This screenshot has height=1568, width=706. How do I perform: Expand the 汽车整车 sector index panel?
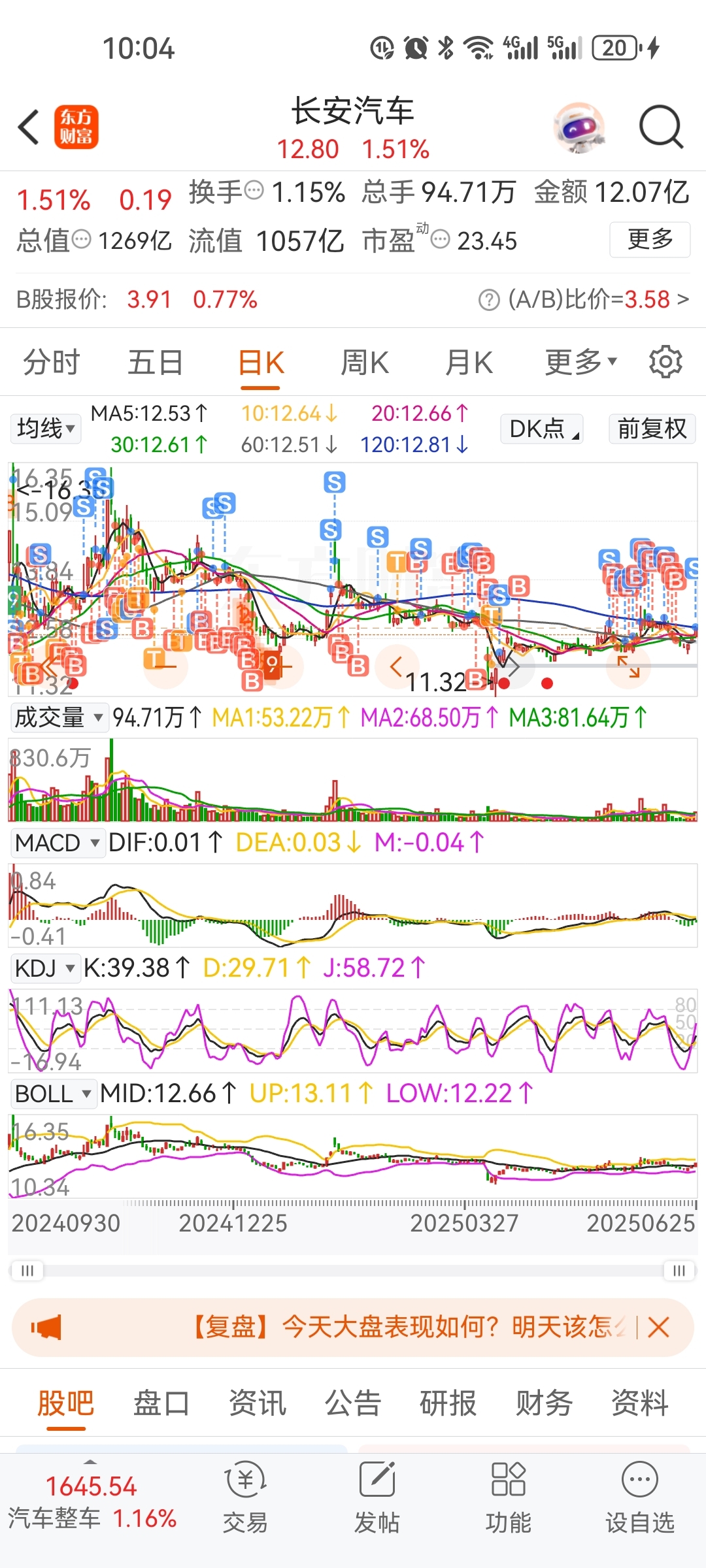click(91, 1462)
